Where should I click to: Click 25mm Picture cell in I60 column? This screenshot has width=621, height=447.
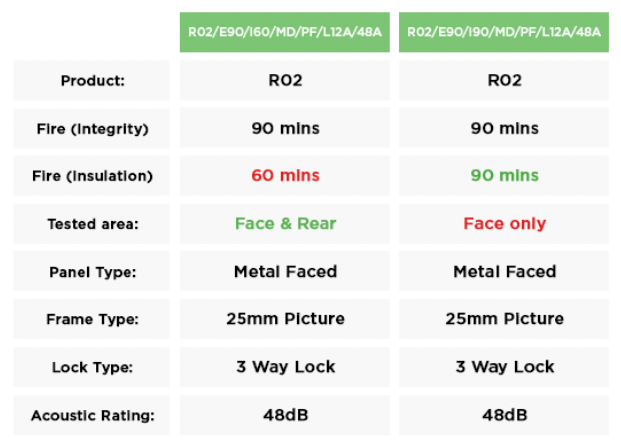point(284,319)
